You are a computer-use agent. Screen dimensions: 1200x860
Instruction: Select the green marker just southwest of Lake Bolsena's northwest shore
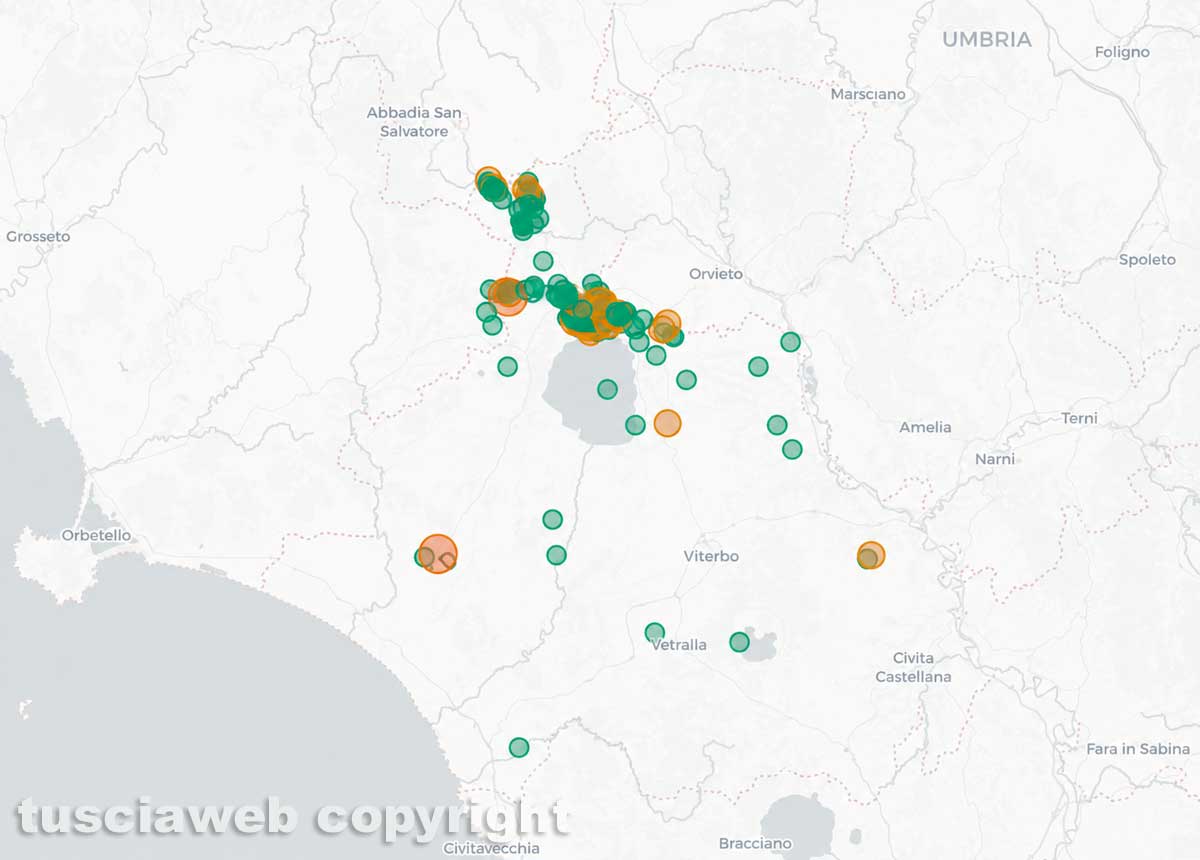click(x=507, y=366)
